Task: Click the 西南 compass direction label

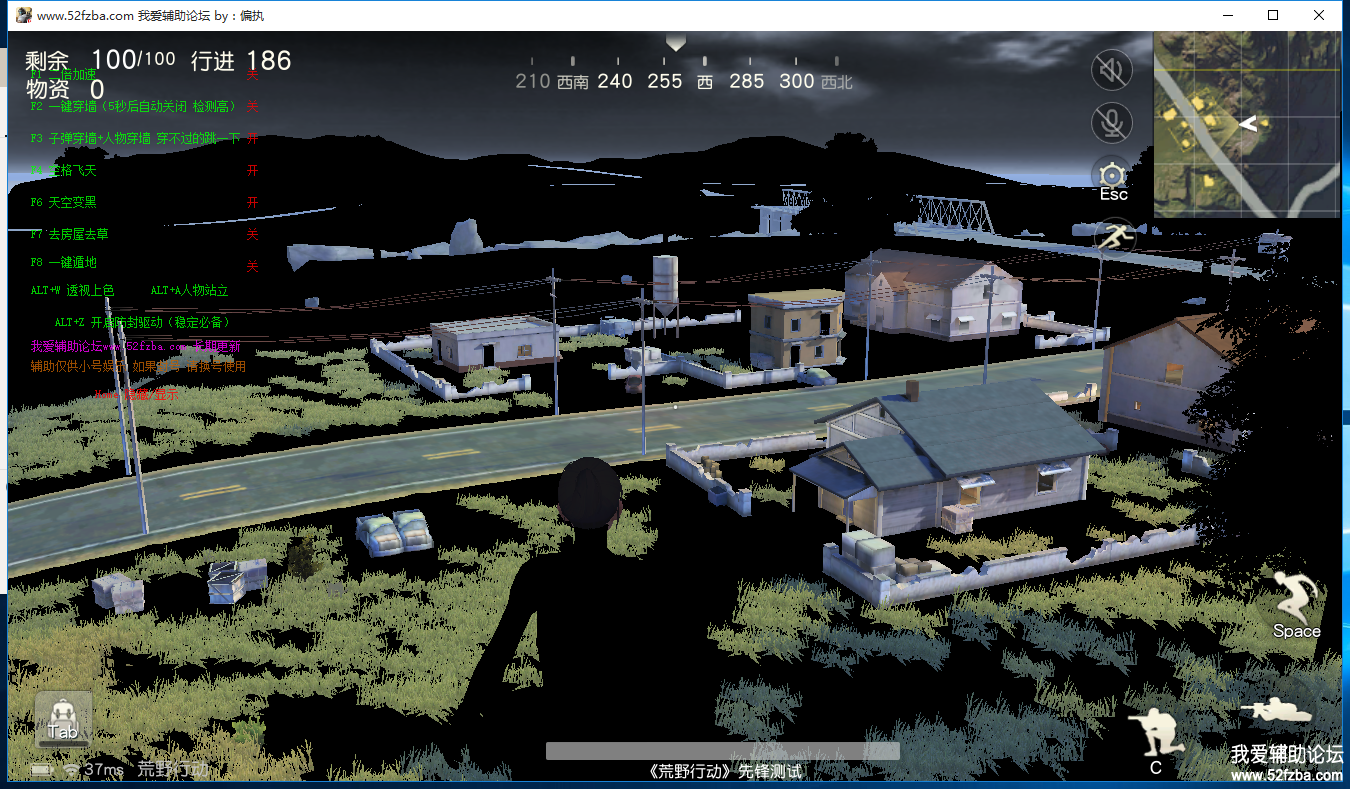Action: click(x=573, y=82)
